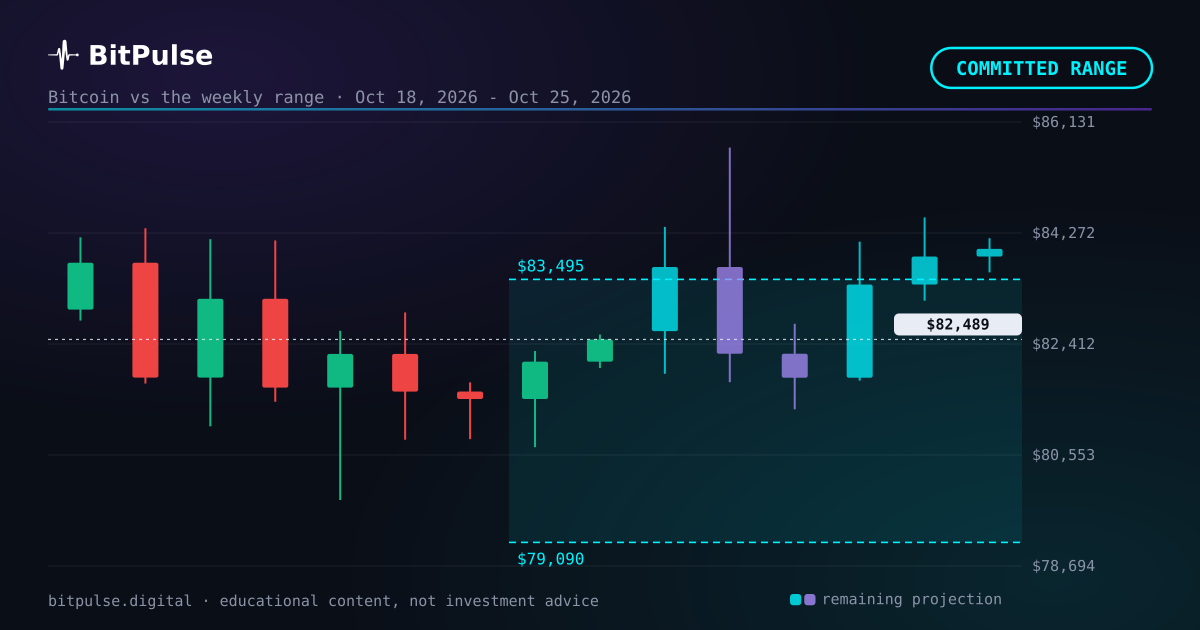Click the remaining projection legend text
Screen dimensions: 1200x630
(912, 599)
